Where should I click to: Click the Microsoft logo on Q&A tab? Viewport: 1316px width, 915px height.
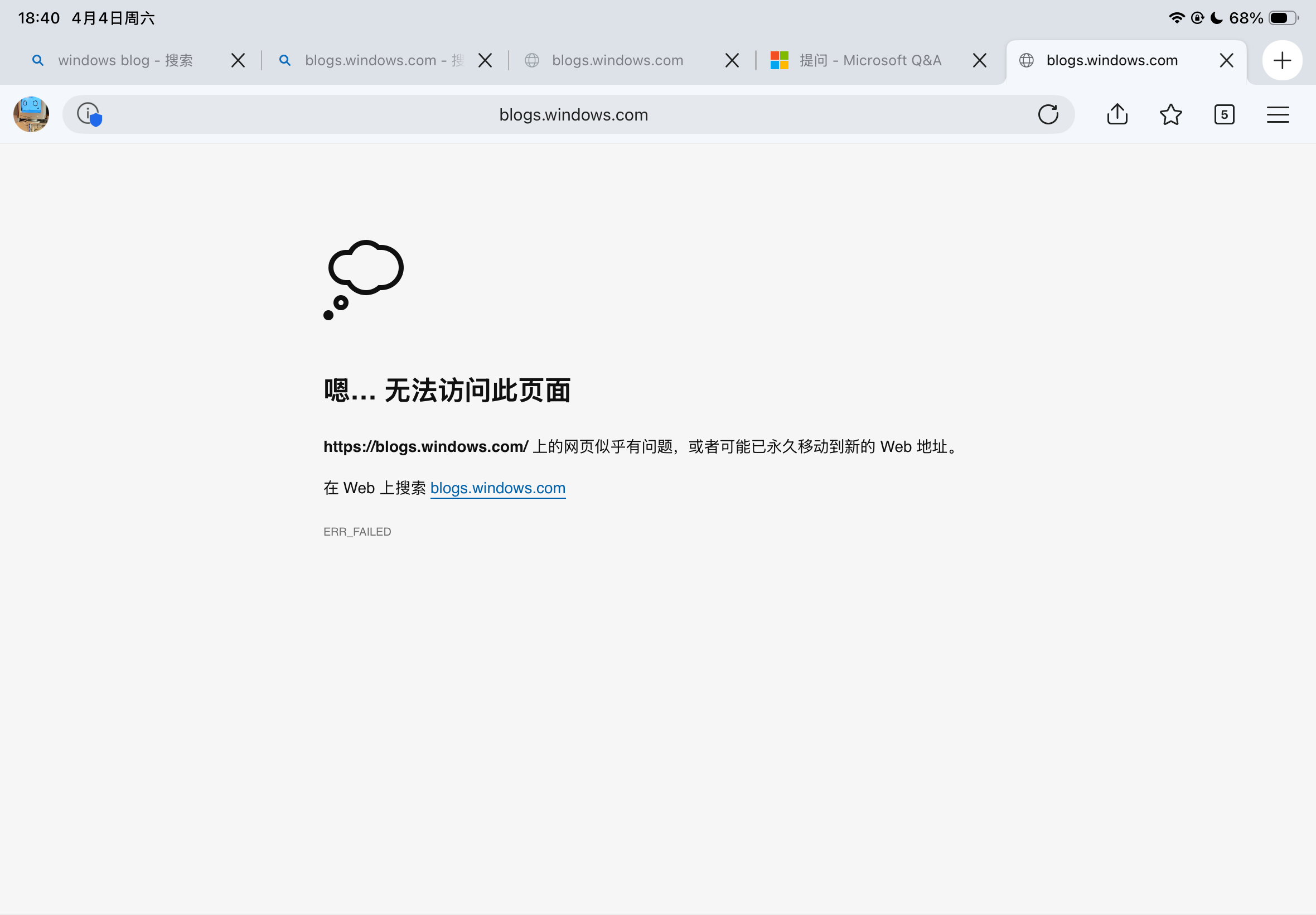pos(779,60)
